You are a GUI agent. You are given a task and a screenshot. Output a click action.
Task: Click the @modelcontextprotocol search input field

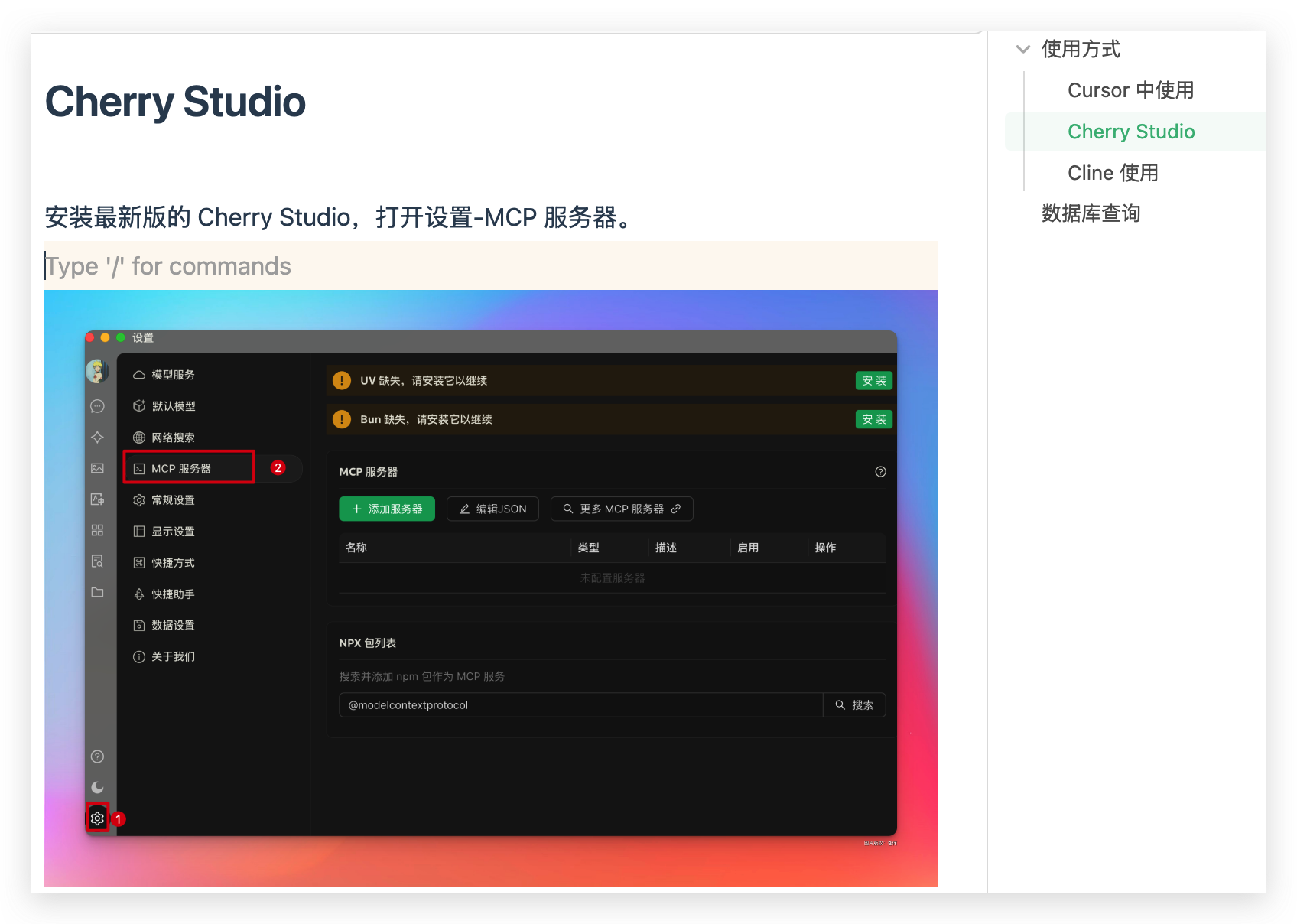[581, 704]
